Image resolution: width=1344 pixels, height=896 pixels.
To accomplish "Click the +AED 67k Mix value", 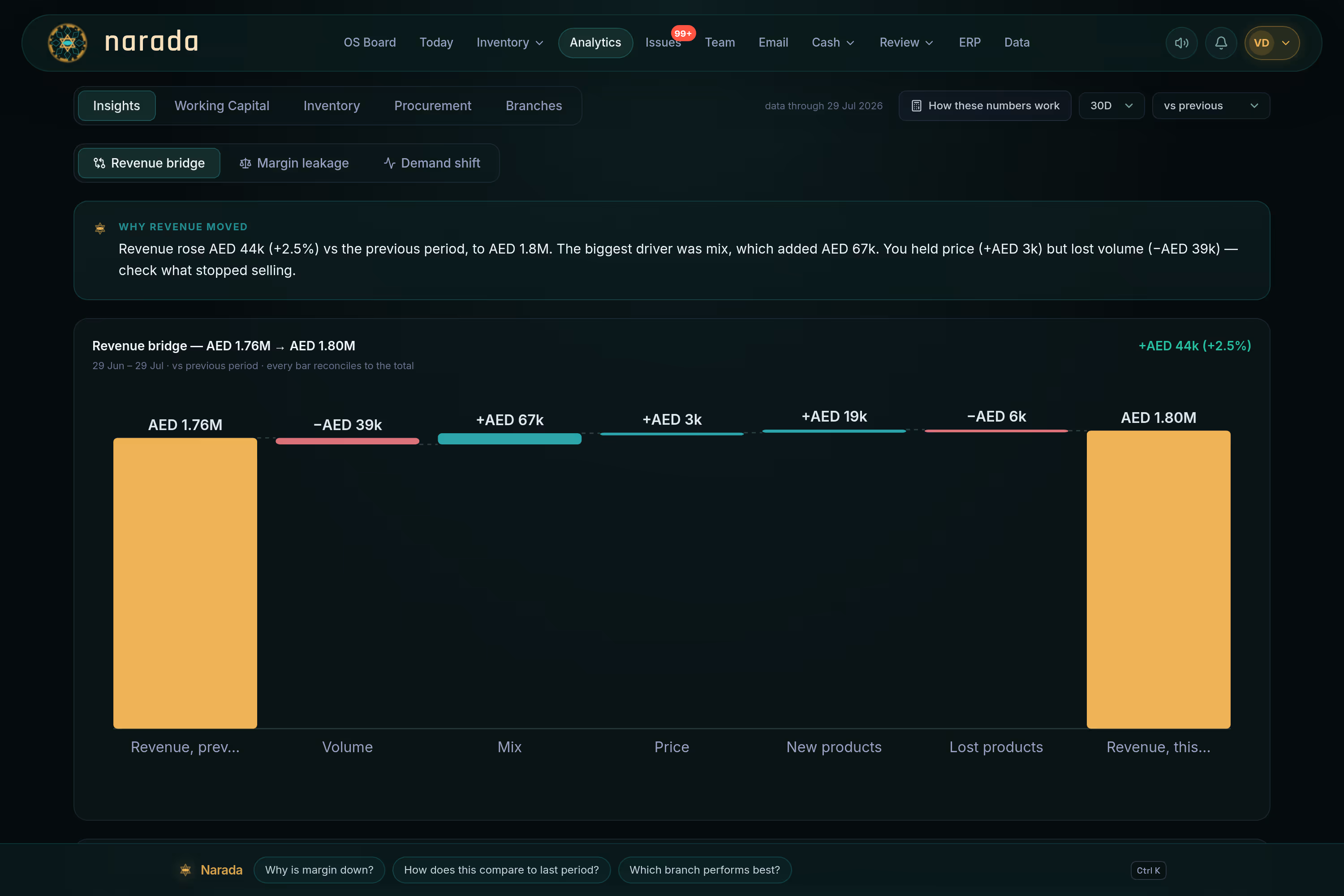I will point(510,420).
